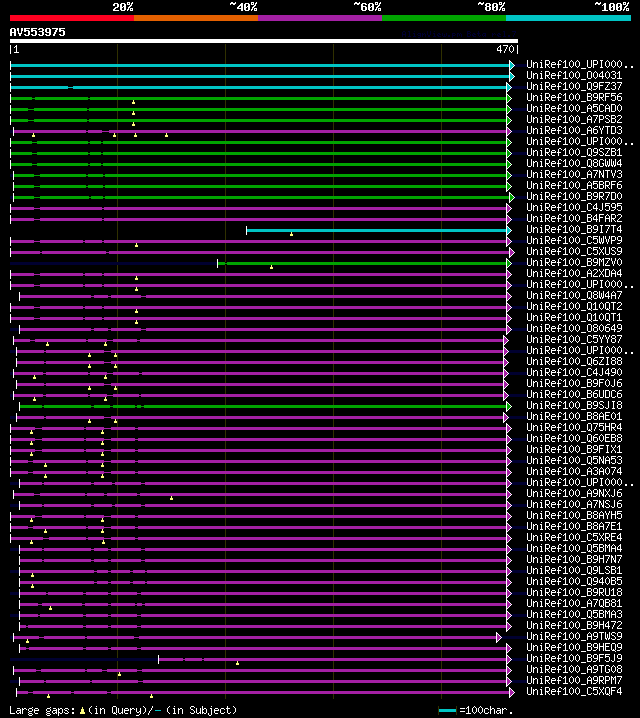This screenshot has width=640, height=718.
Task: Click the arrowhead ending the UniRef100_O04031 alignment
Action: (512, 76)
